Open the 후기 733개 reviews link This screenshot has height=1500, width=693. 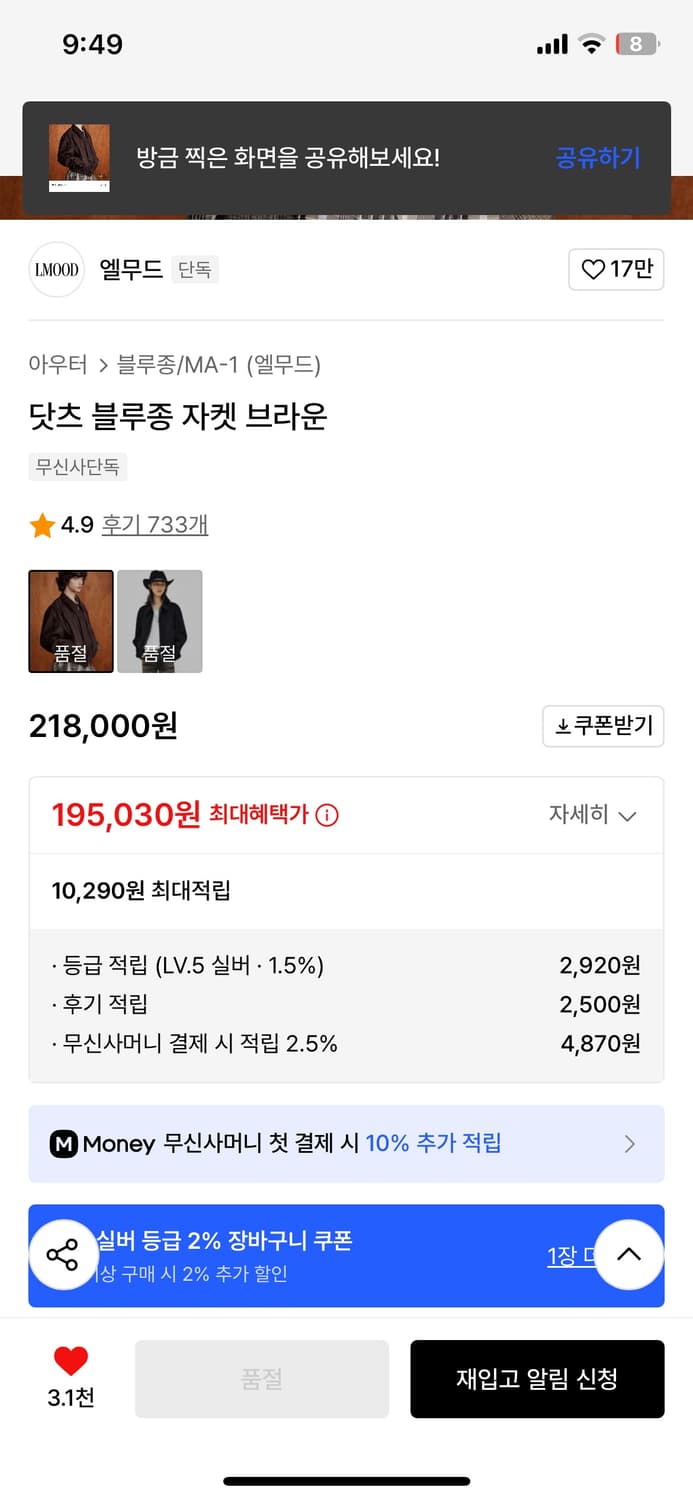coord(155,523)
